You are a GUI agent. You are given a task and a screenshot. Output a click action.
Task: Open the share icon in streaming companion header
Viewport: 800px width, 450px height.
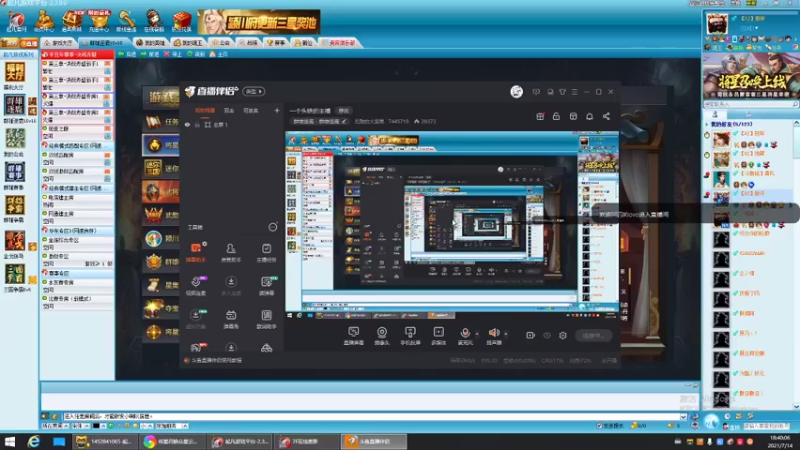coord(606,116)
